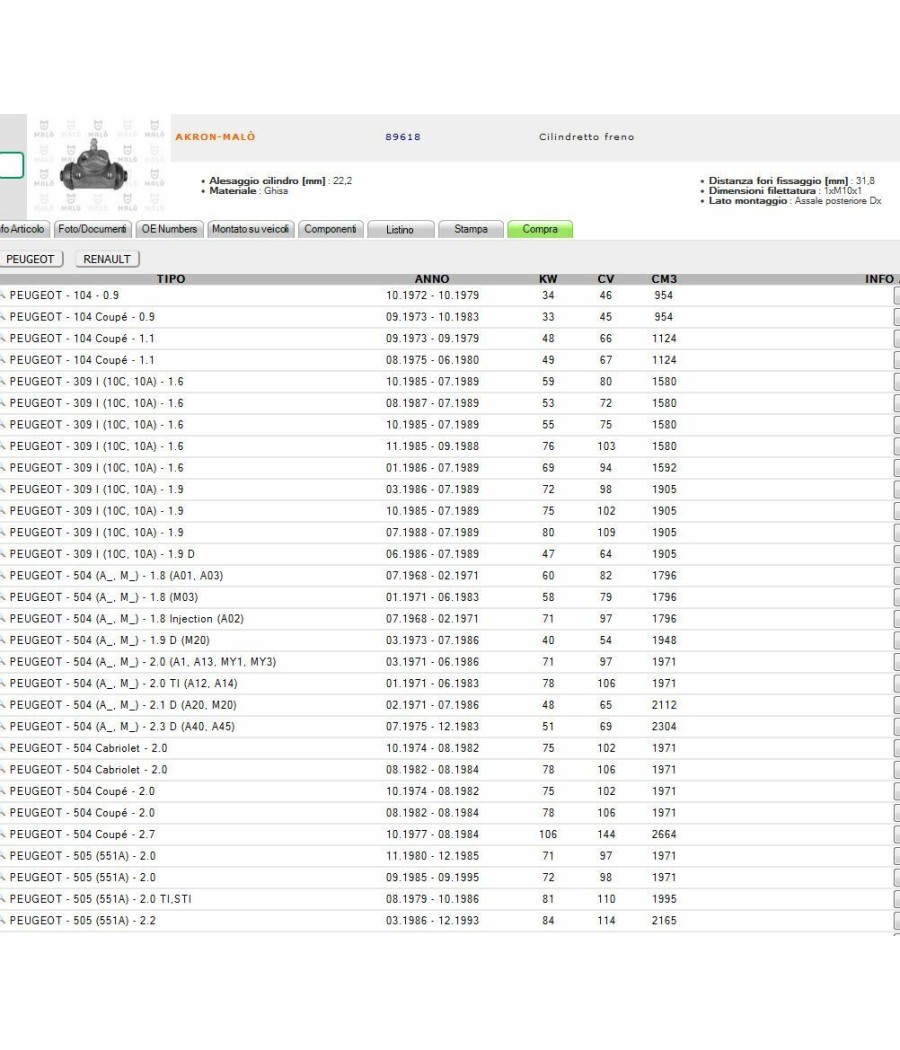The width and height of the screenshot is (900, 1050).
Task: Click the year range 11.1985 - 09.1988
Action: point(433,446)
